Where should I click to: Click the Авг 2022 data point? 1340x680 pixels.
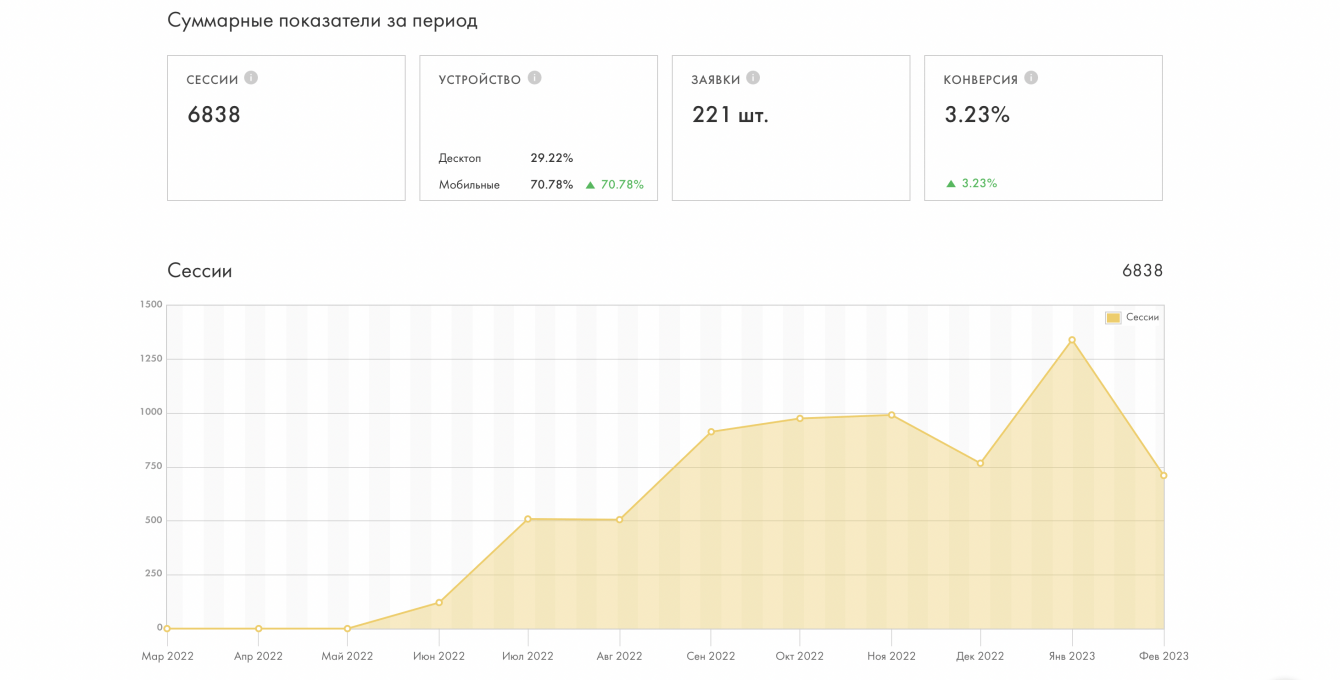(620, 520)
